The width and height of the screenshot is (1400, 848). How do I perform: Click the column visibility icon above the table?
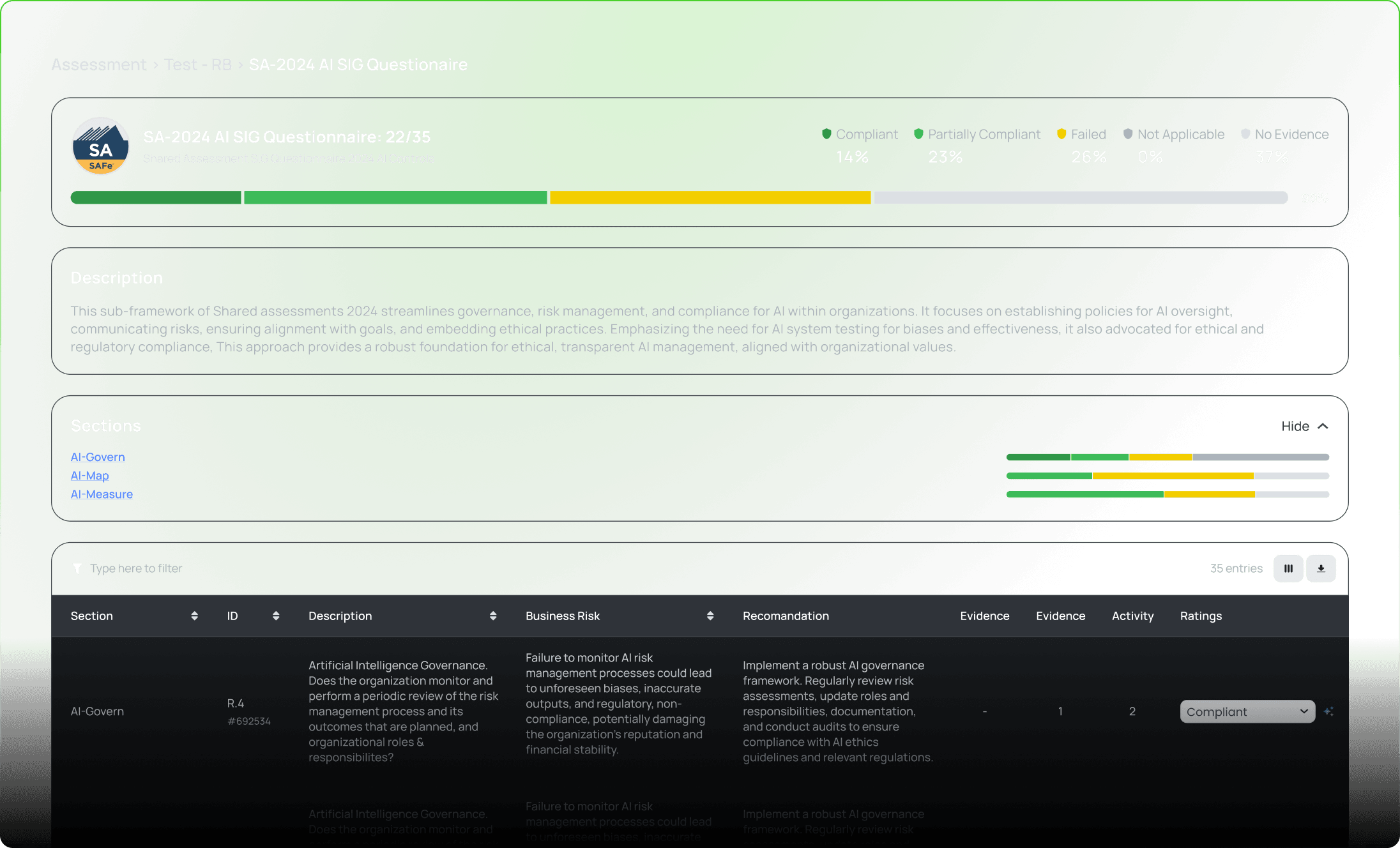1288,568
